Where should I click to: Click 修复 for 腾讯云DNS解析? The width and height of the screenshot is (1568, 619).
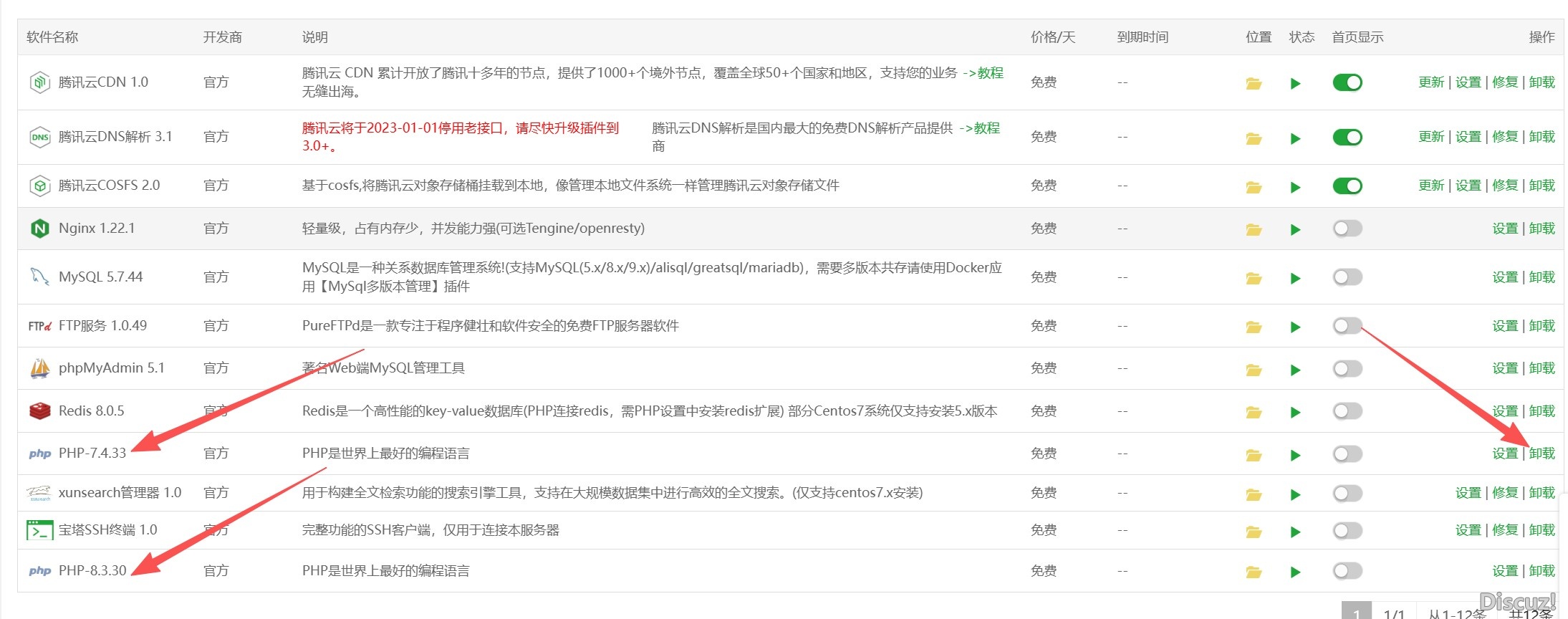point(1505,137)
